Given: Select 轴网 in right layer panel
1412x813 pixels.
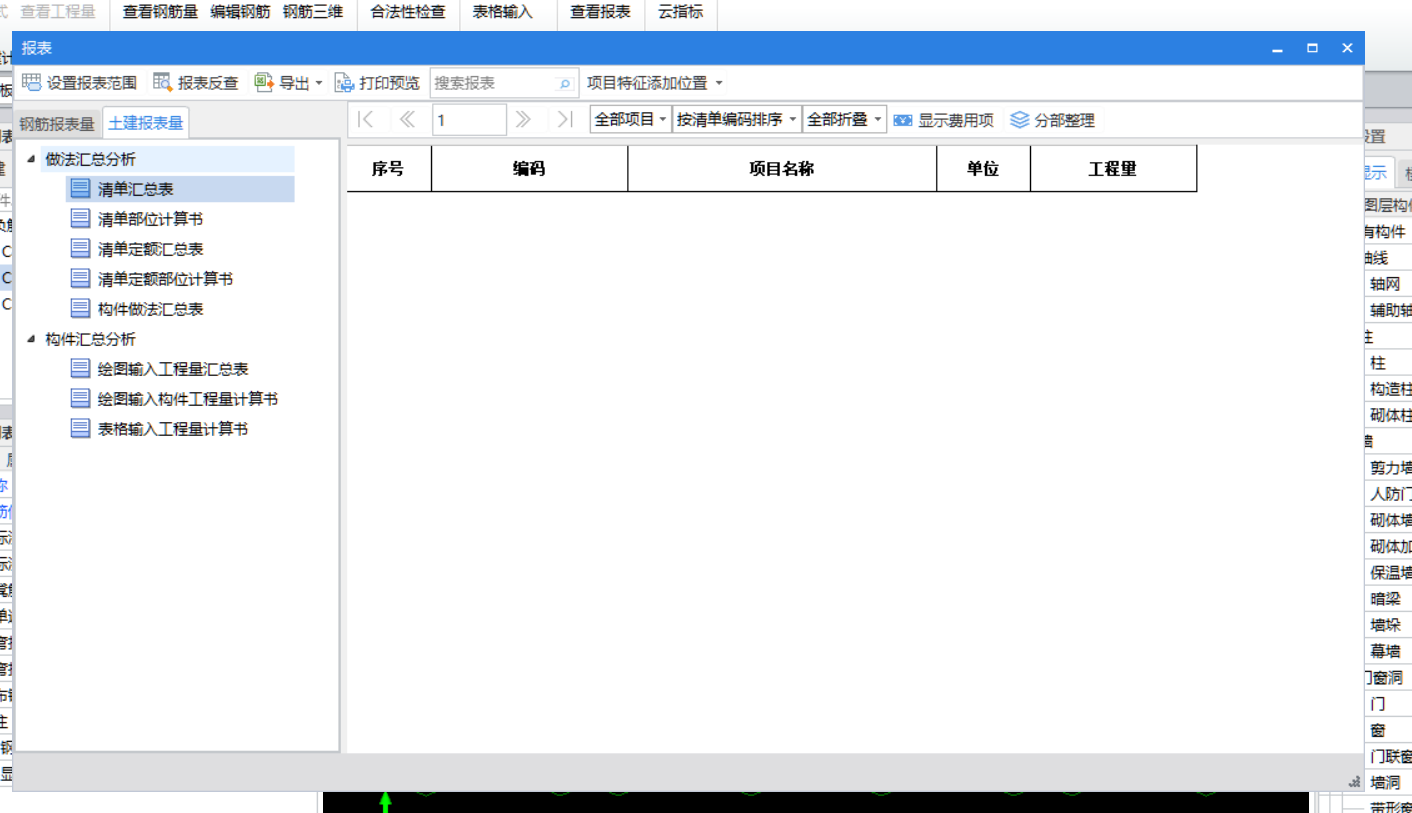Looking at the screenshot, I should click(x=1386, y=284).
